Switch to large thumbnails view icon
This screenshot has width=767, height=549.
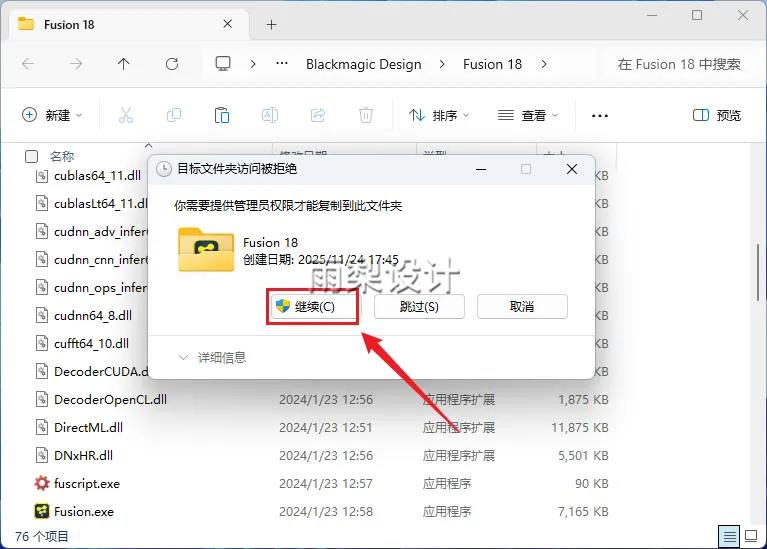tap(751, 537)
